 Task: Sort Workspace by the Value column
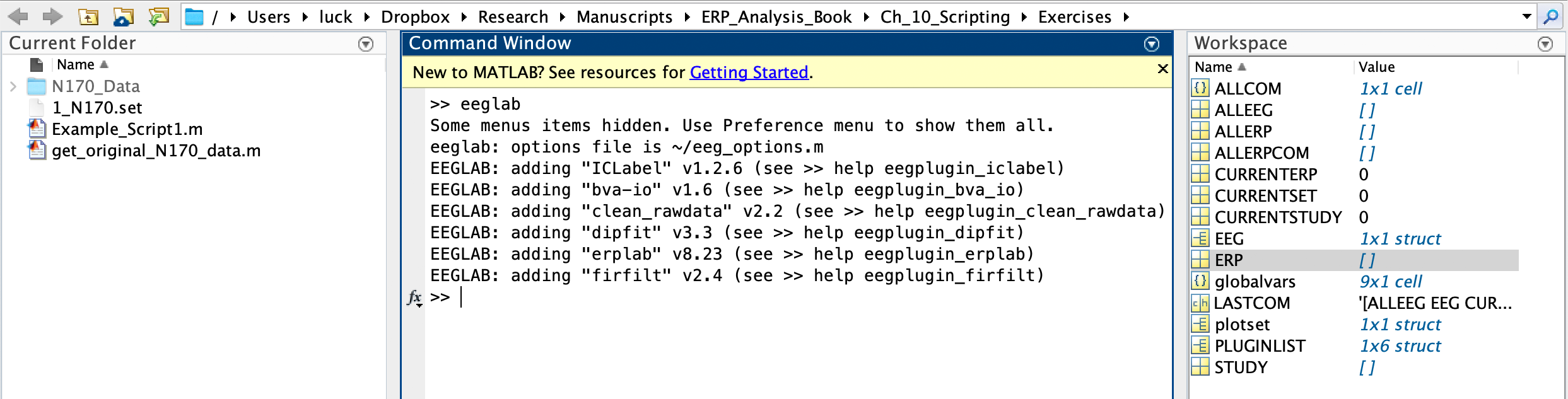[1376, 67]
